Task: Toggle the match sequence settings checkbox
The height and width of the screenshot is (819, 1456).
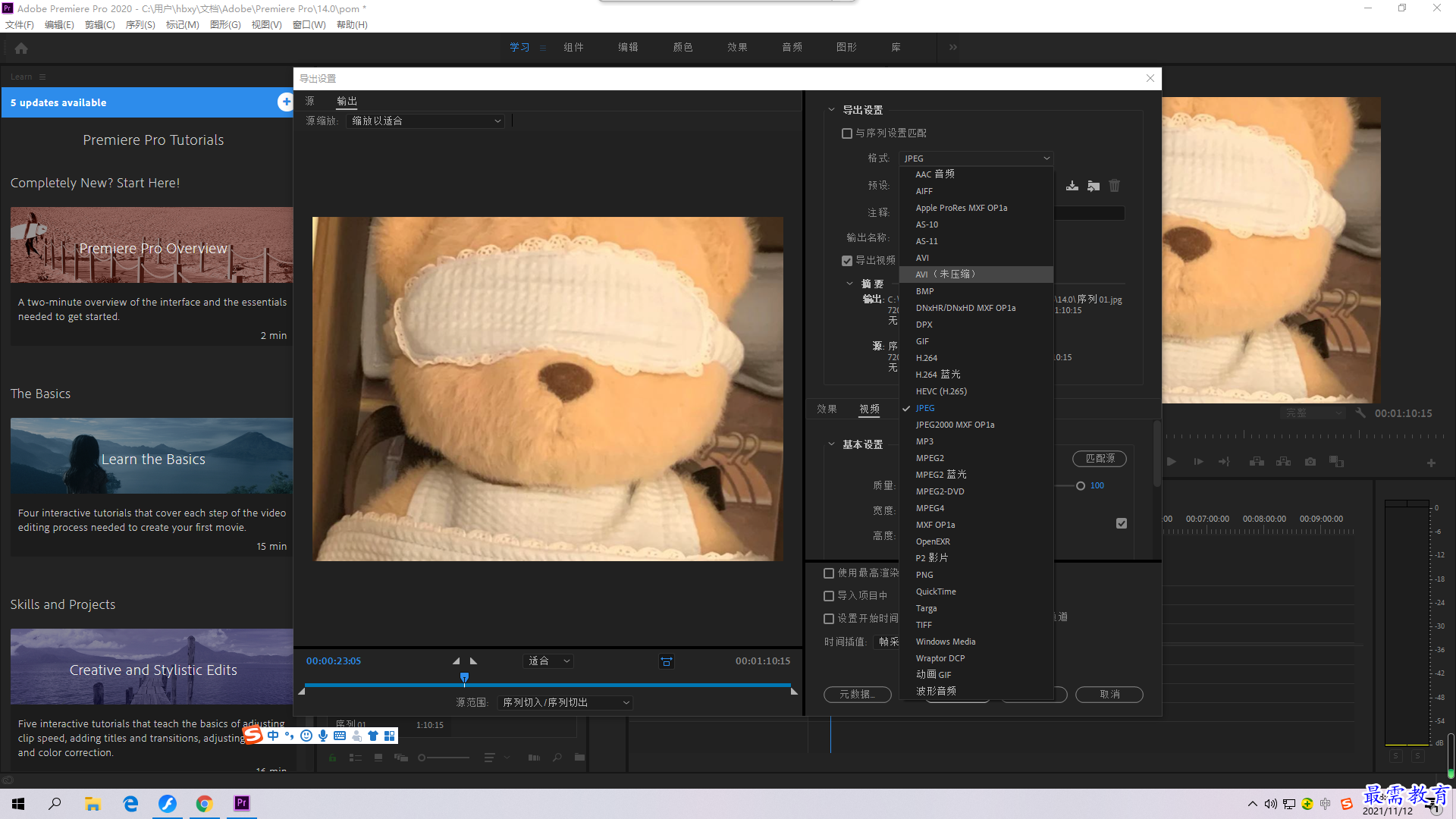Action: coord(847,133)
